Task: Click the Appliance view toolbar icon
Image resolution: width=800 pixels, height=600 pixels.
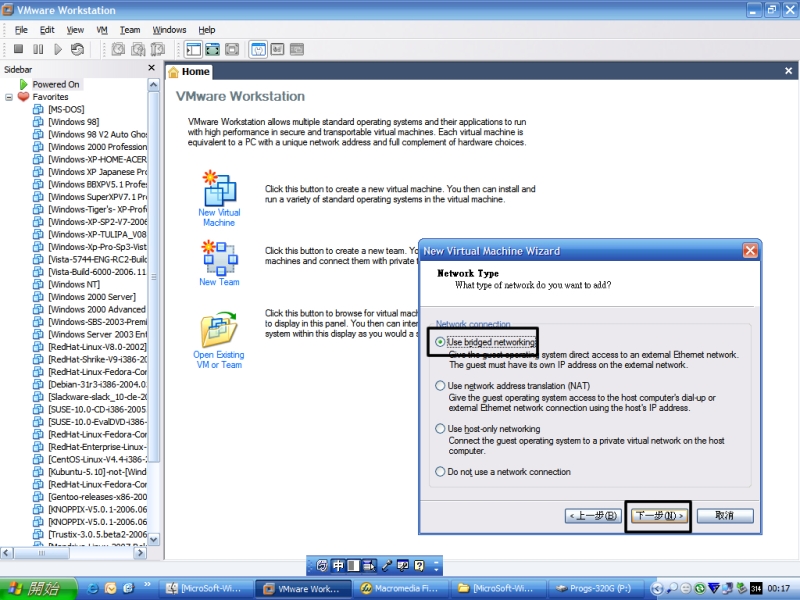Action: (x=278, y=49)
